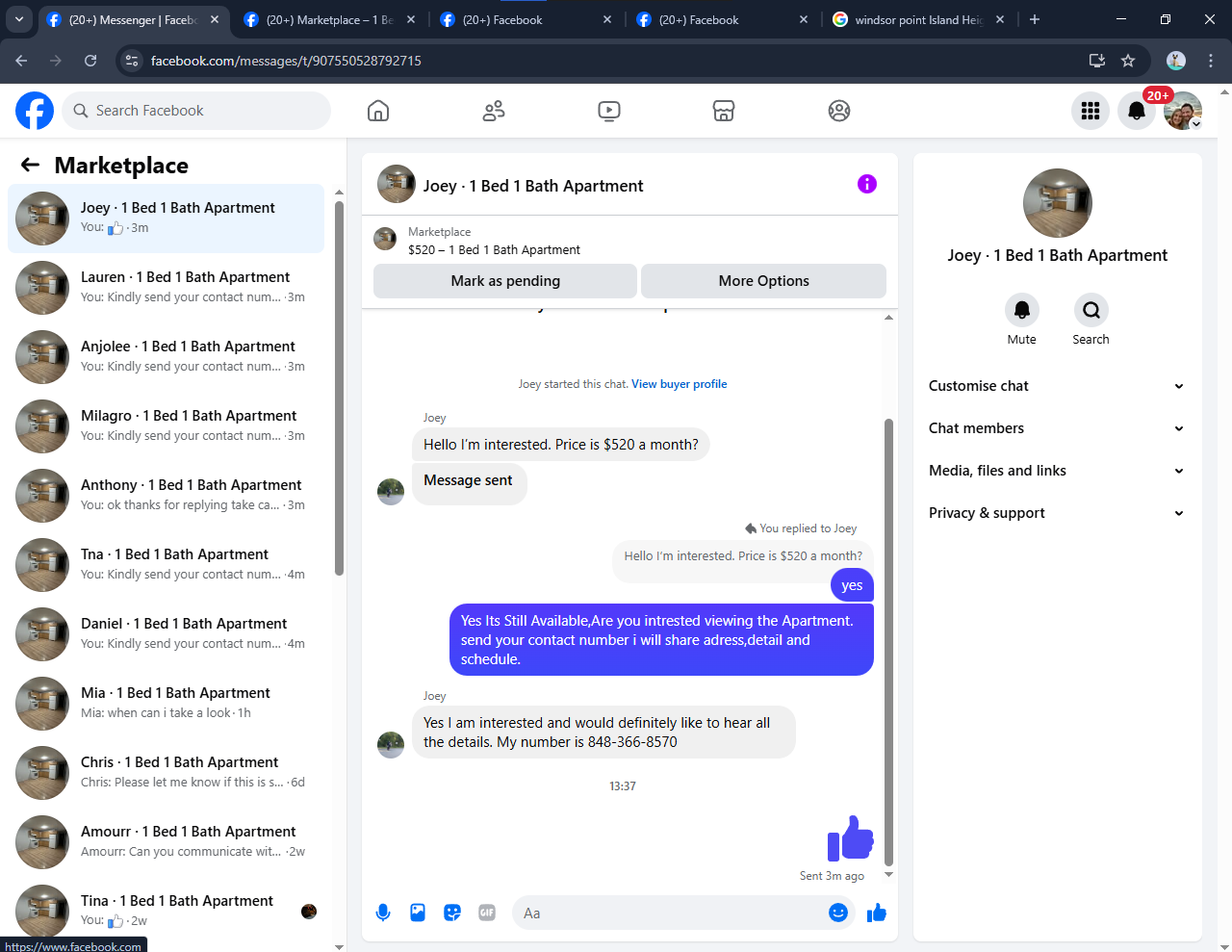1232x952 pixels.
Task: Mute the conversation with bell icon
Action: tap(1022, 310)
